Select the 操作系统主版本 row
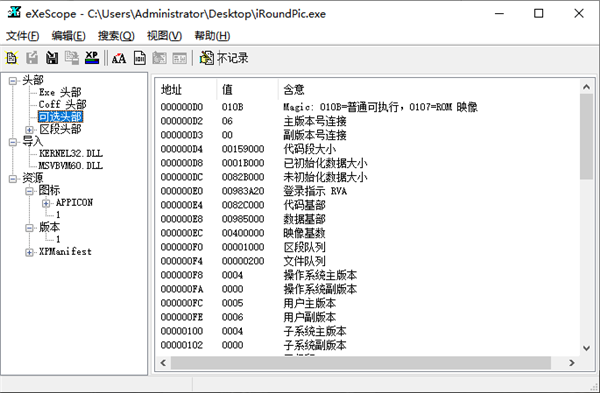 click(x=367, y=275)
